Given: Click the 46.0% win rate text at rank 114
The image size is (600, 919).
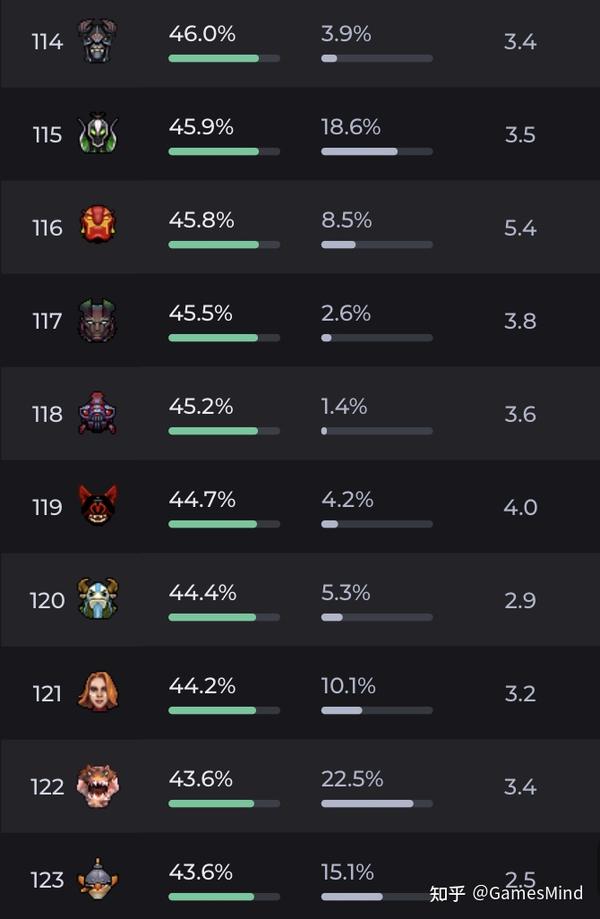Looking at the screenshot, I should click(203, 34).
